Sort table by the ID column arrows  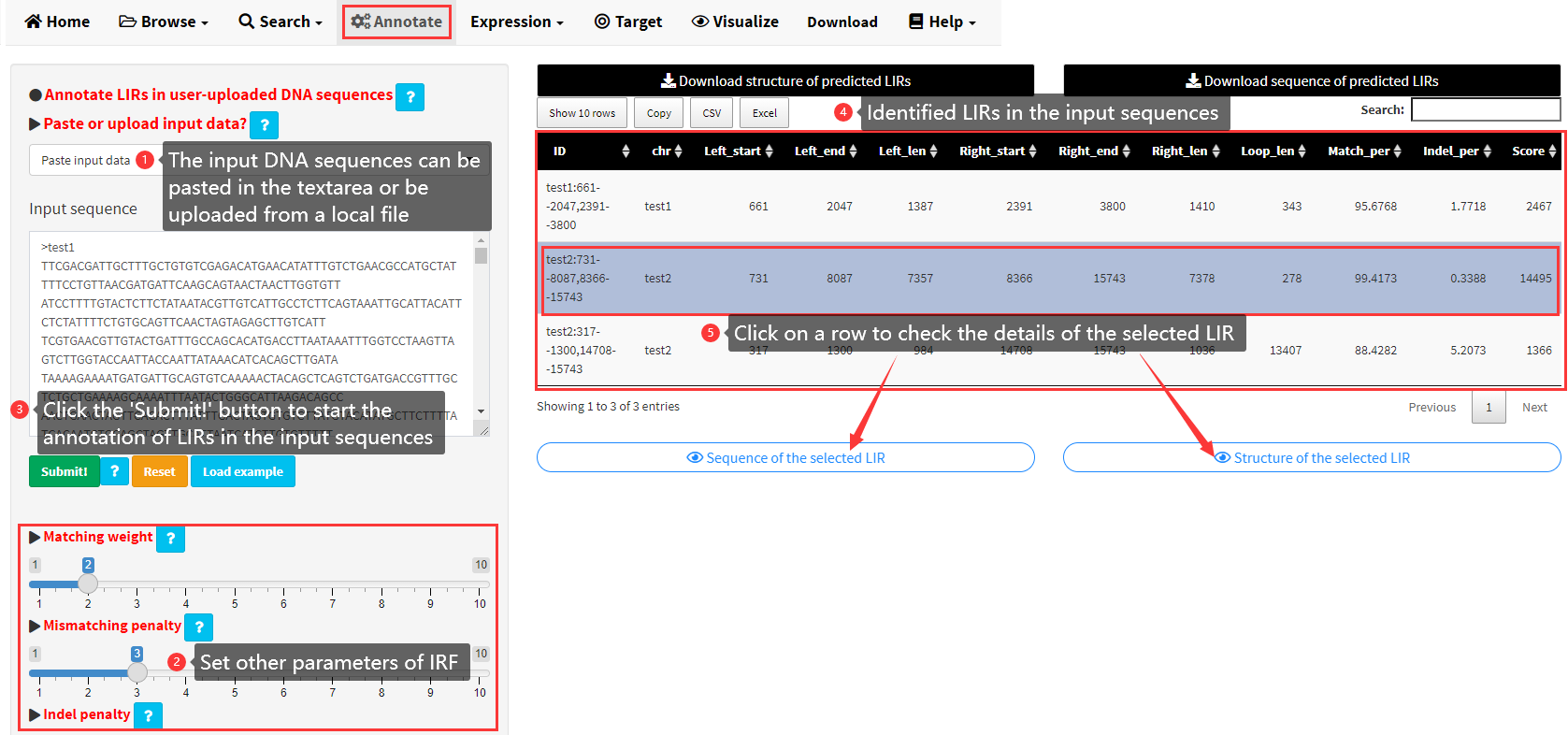(x=626, y=151)
